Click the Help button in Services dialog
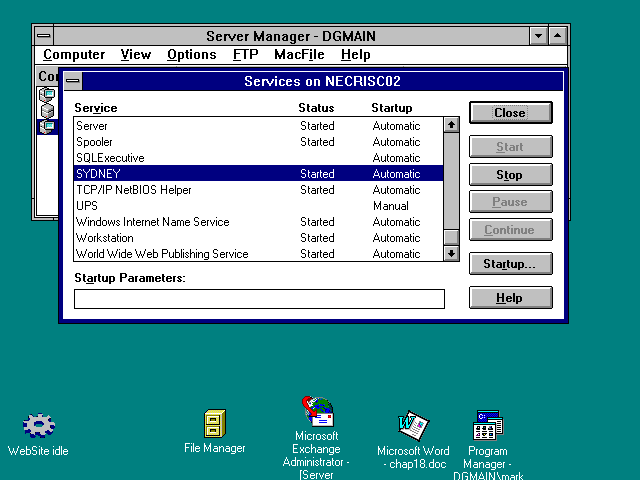Viewport: 640px width, 480px height. point(511,298)
